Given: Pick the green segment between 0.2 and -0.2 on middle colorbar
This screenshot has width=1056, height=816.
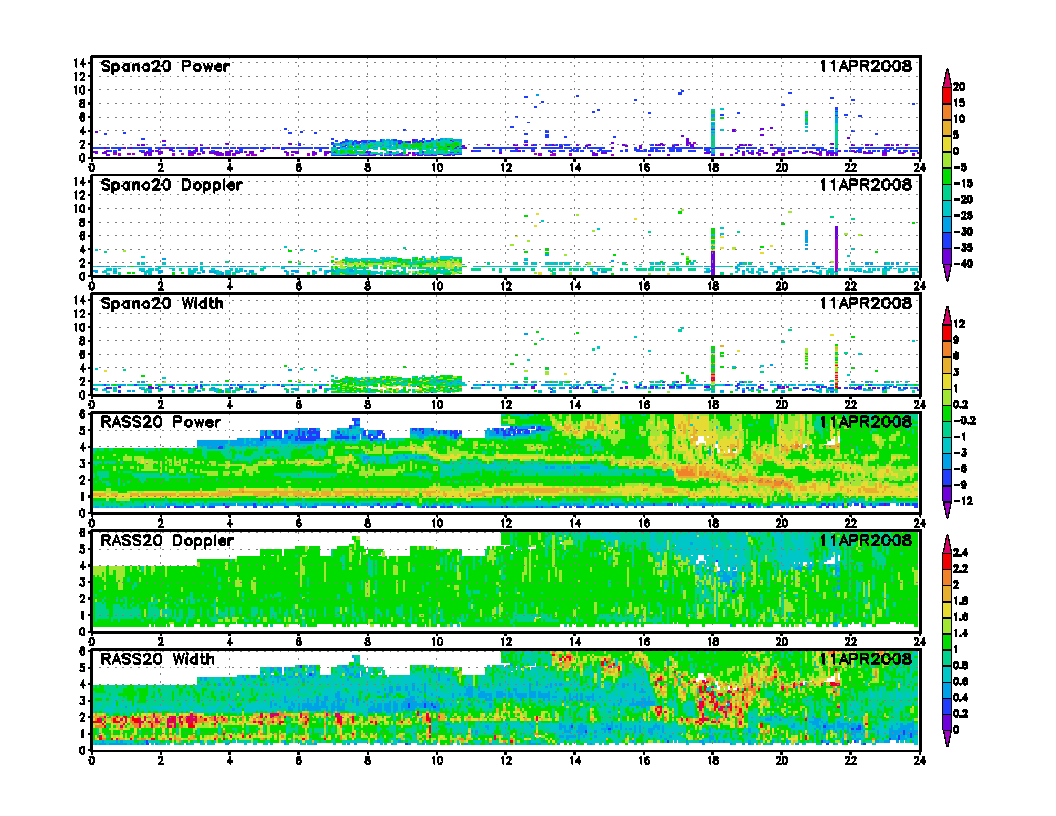Looking at the screenshot, I should (x=947, y=413).
